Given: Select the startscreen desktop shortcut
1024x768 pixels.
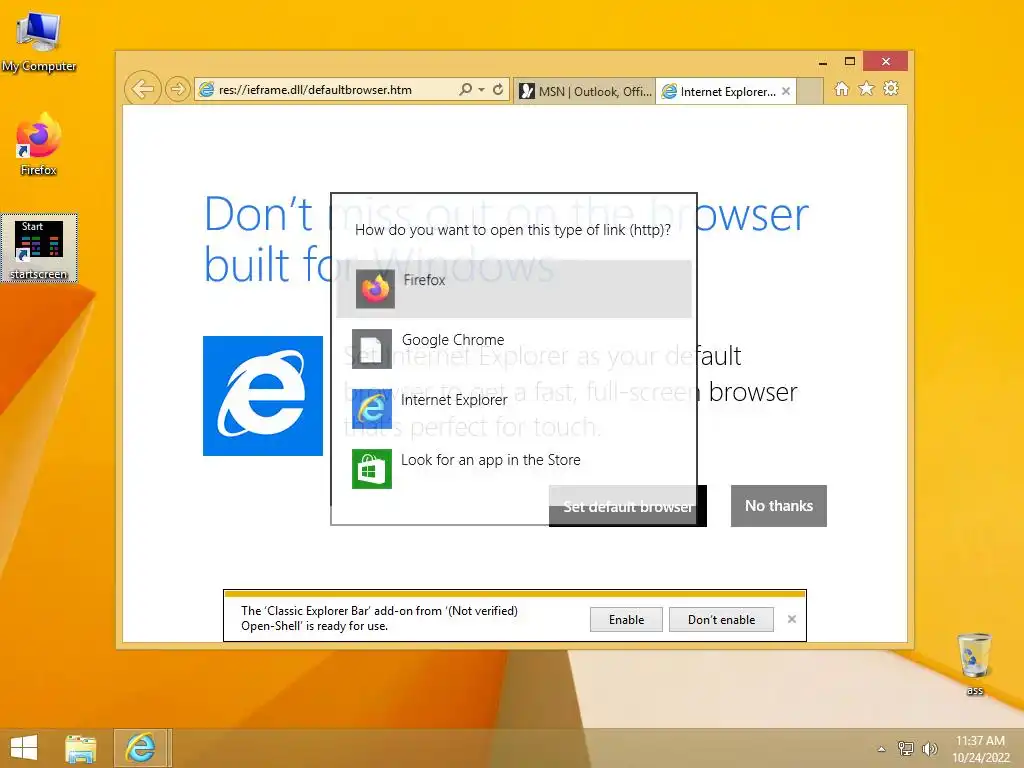Looking at the screenshot, I should (x=39, y=248).
